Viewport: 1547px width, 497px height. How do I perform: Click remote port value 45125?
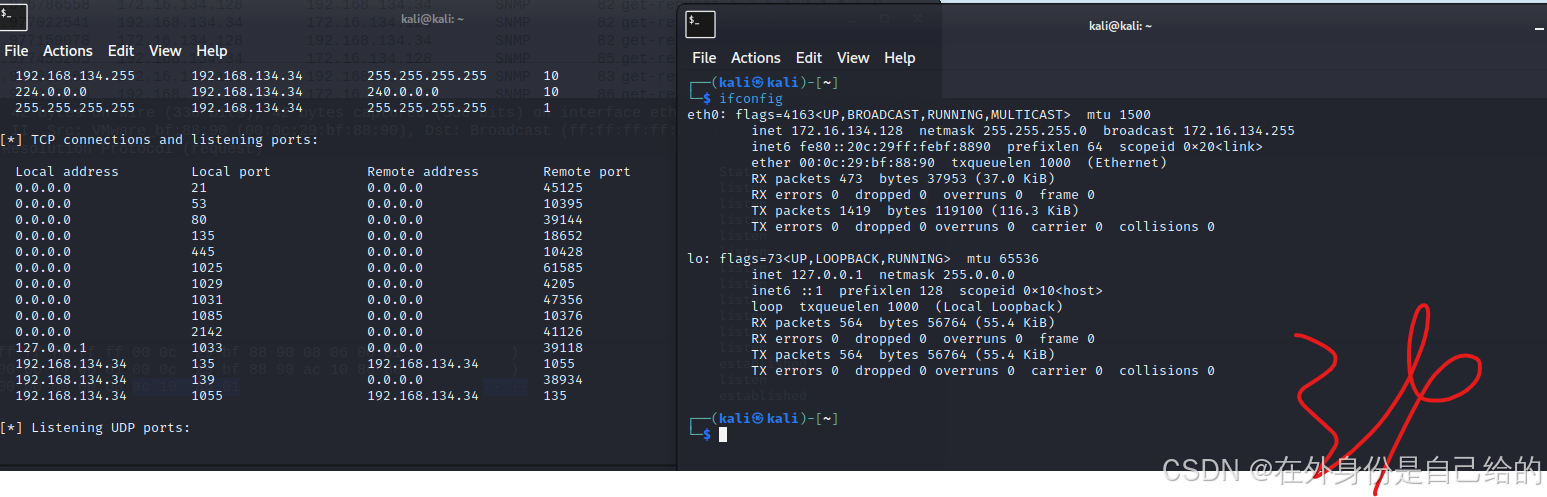pos(563,187)
